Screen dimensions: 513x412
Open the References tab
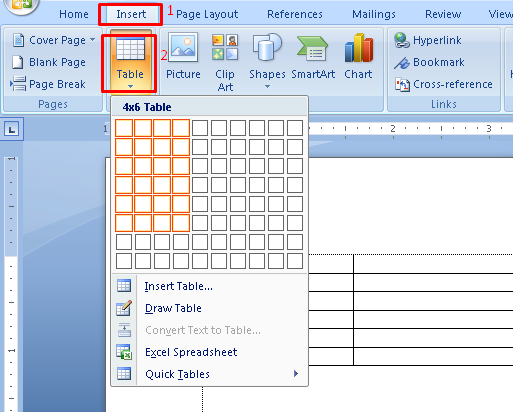pos(295,14)
